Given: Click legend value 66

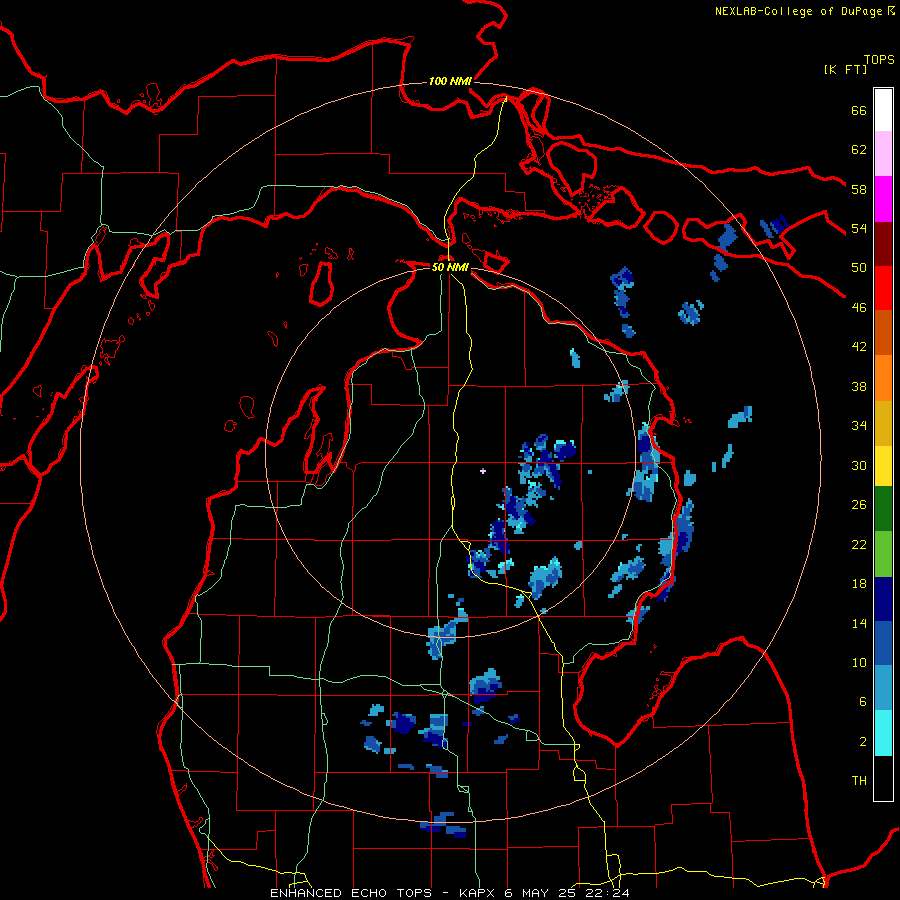Looking at the screenshot, I should 859,110.
